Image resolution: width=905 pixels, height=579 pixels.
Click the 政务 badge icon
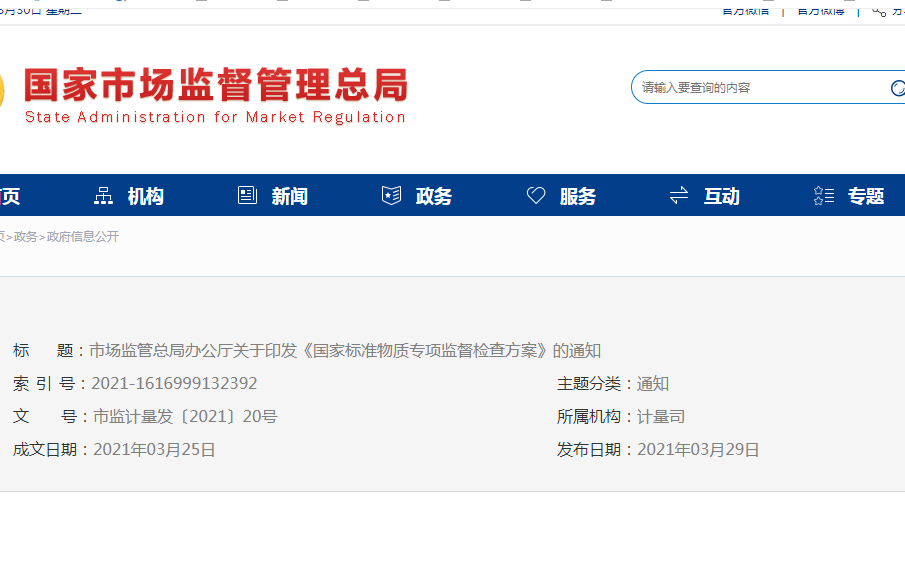click(x=391, y=196)
